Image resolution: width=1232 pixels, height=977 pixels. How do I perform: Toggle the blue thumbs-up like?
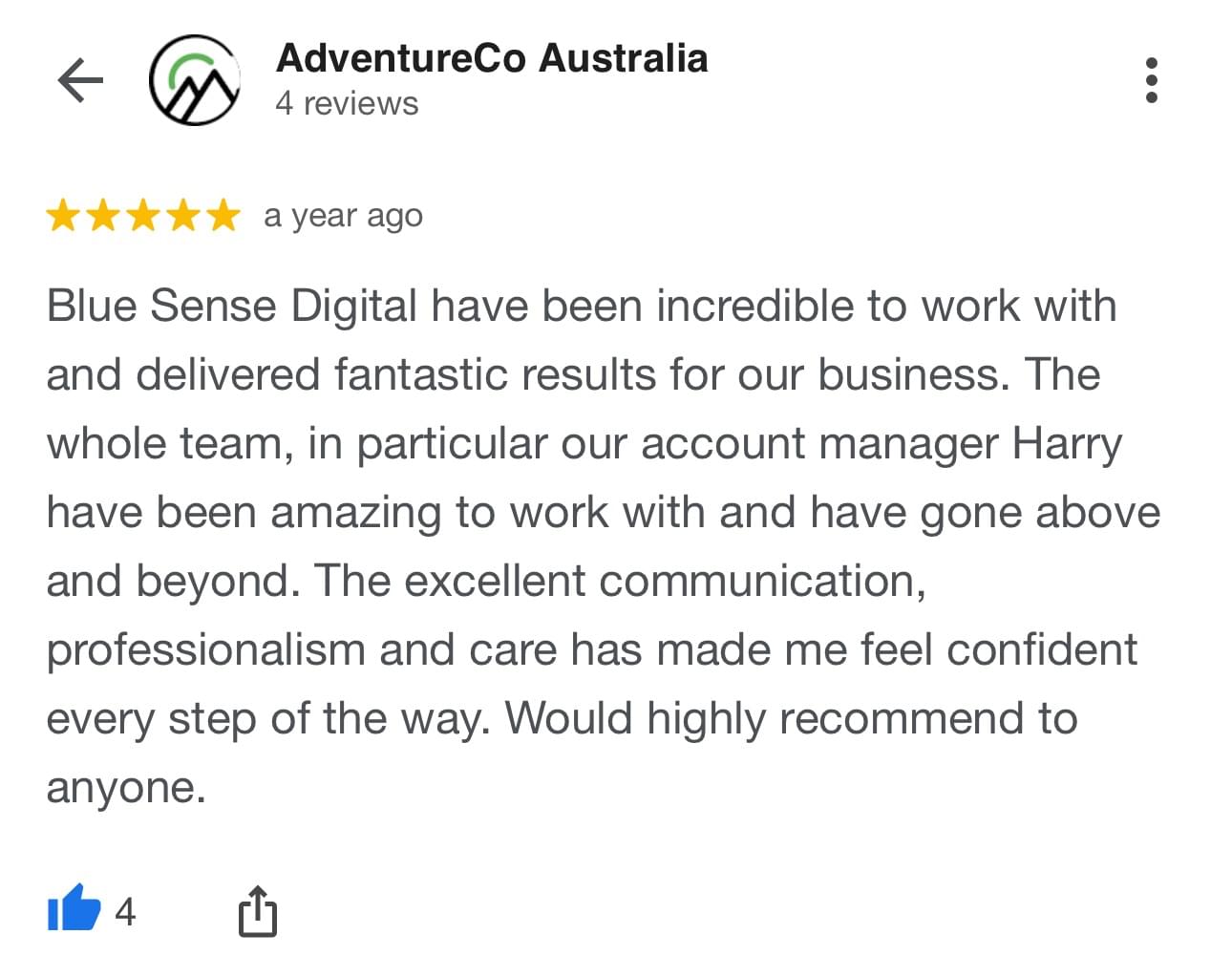tap(74, 908)
